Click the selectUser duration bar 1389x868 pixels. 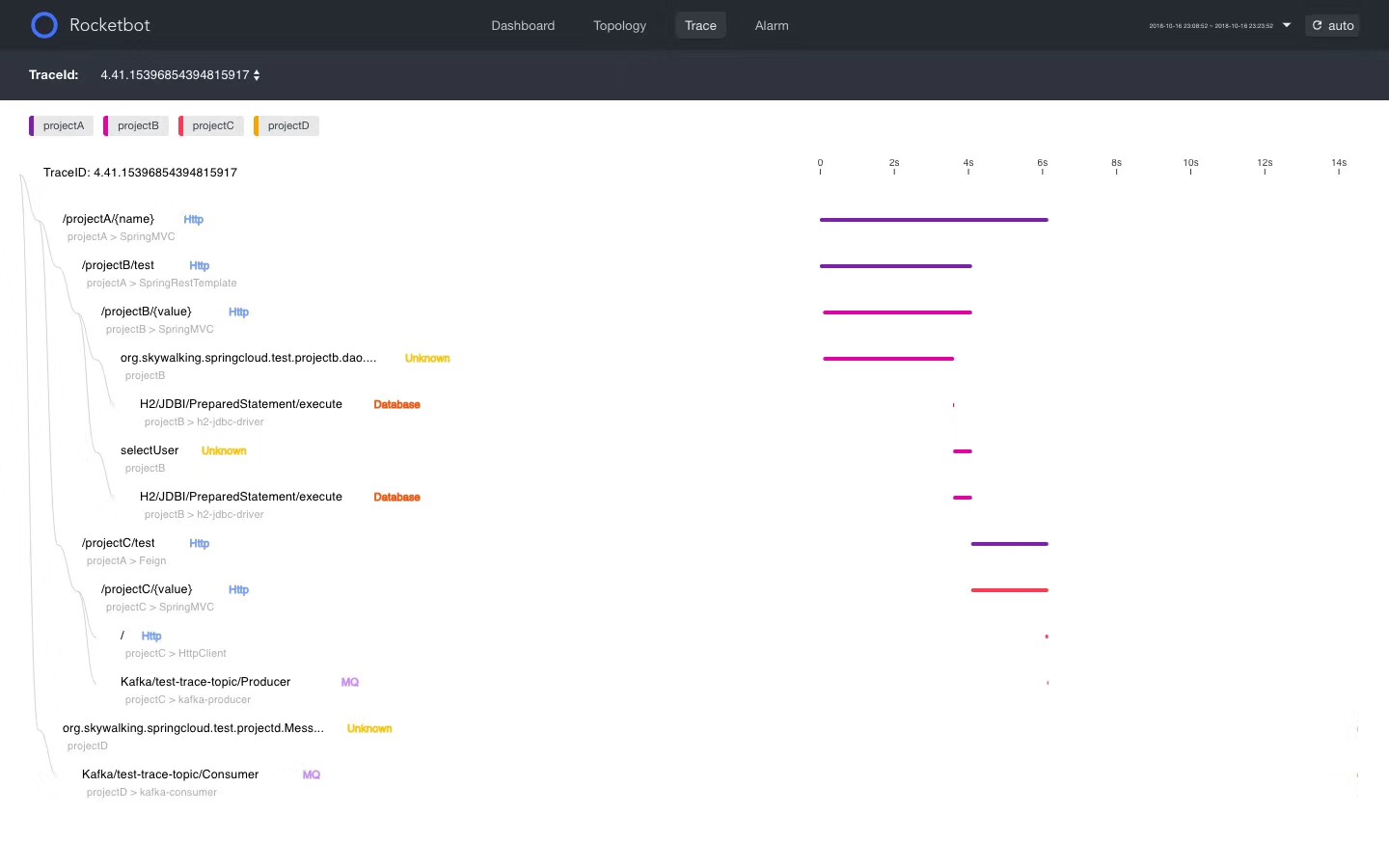(x=963, y=451)
